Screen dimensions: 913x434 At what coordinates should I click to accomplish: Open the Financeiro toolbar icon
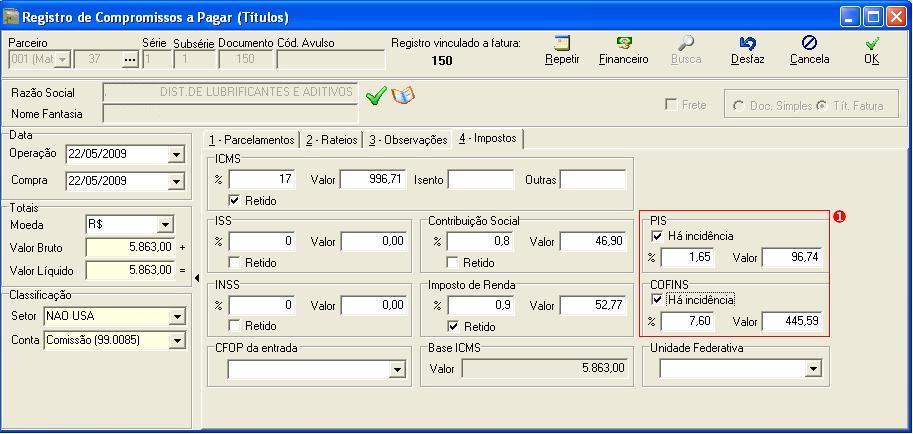point(623,44)
